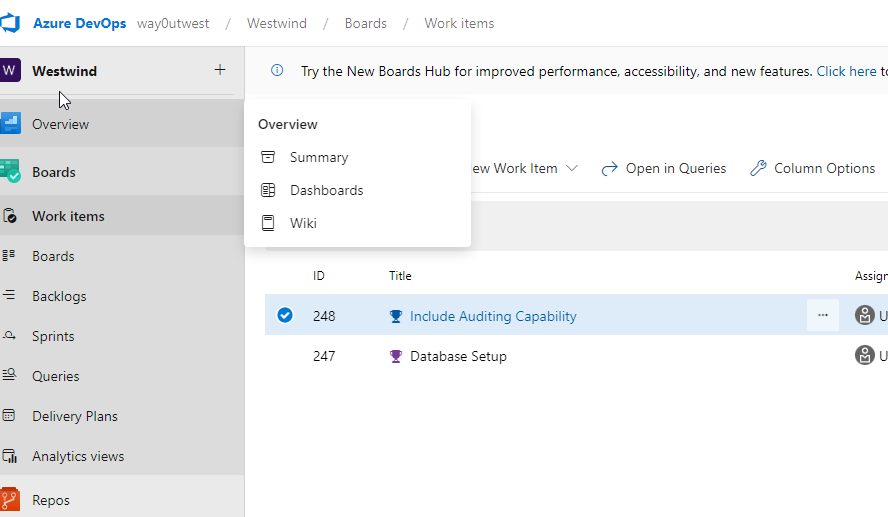Viewport: 888px width, 517px height.
Task: Click the Azure DevOps logo icon
Action: (x=12, y=23)
